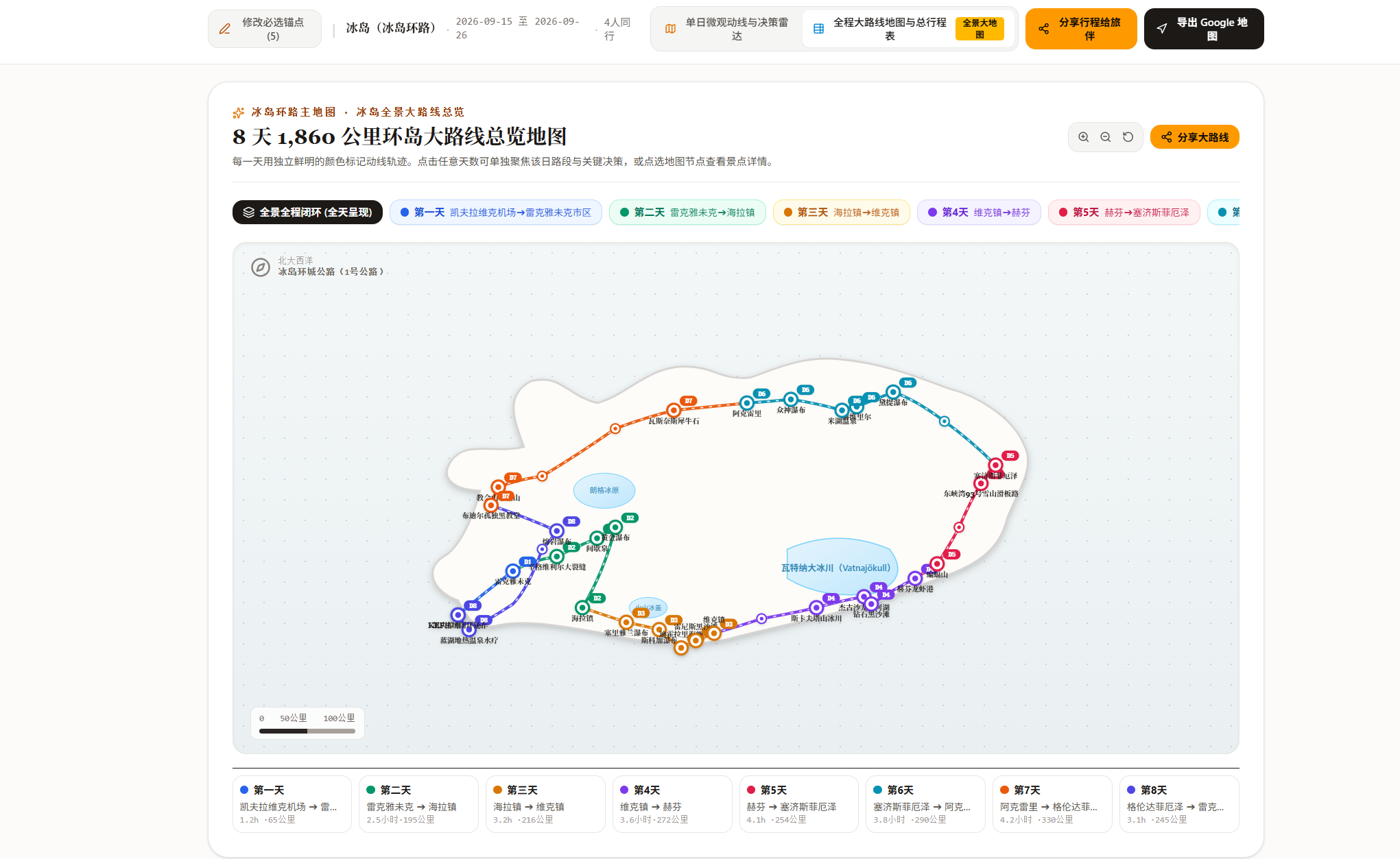Click 分享大路线 button
The height and width of the screenshot is (859, 1400).
click(x=1194, y=137)
